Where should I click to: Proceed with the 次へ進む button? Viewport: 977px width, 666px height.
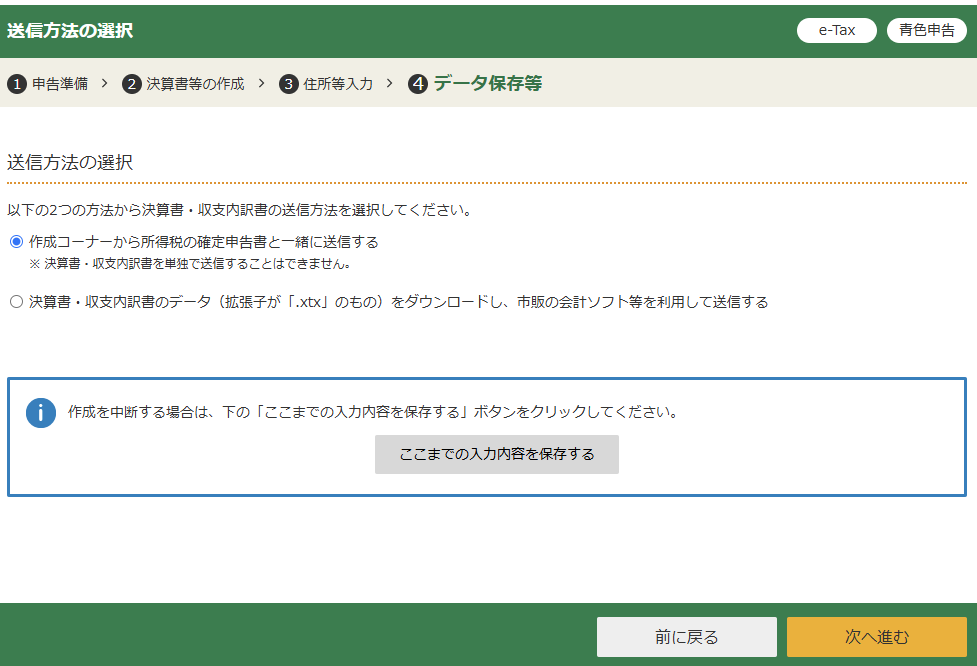pos(877,637)
